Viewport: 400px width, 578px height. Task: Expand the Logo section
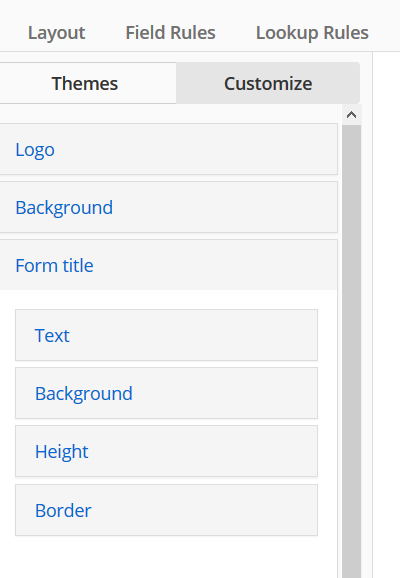pyautogui.click(x=168, y=149)
